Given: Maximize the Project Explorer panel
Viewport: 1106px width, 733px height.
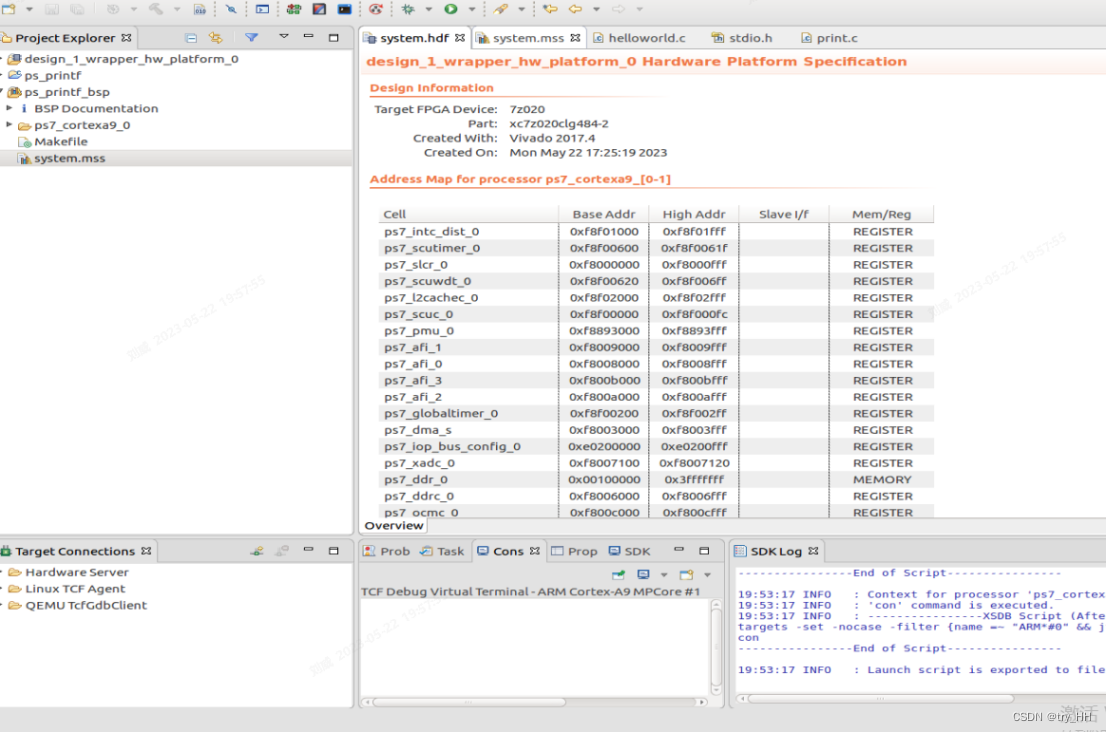Looking at the screenshot, I should 334,37.
